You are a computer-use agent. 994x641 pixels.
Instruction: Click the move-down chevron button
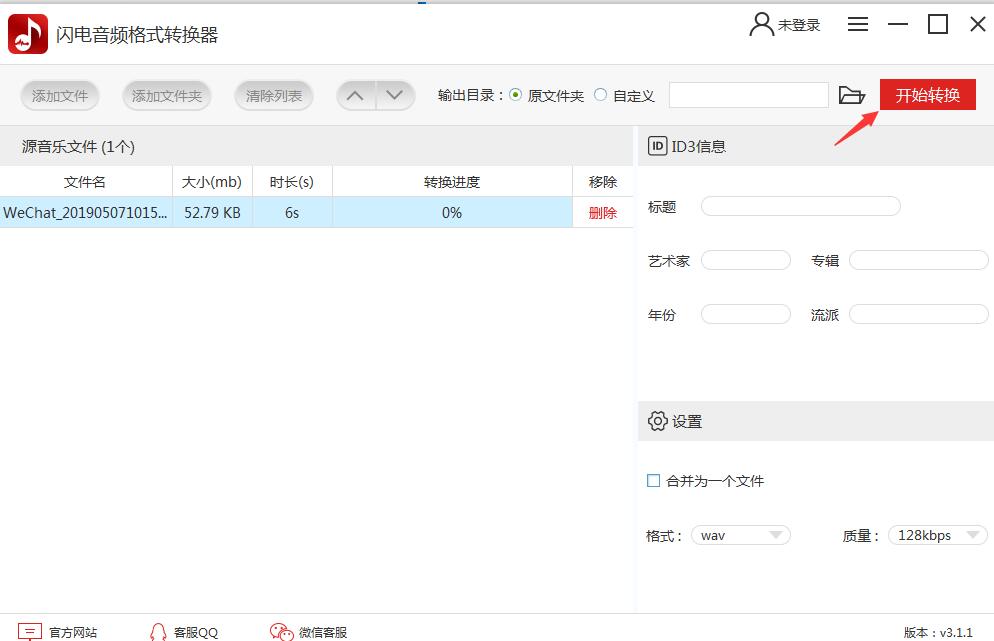[396, 95]
